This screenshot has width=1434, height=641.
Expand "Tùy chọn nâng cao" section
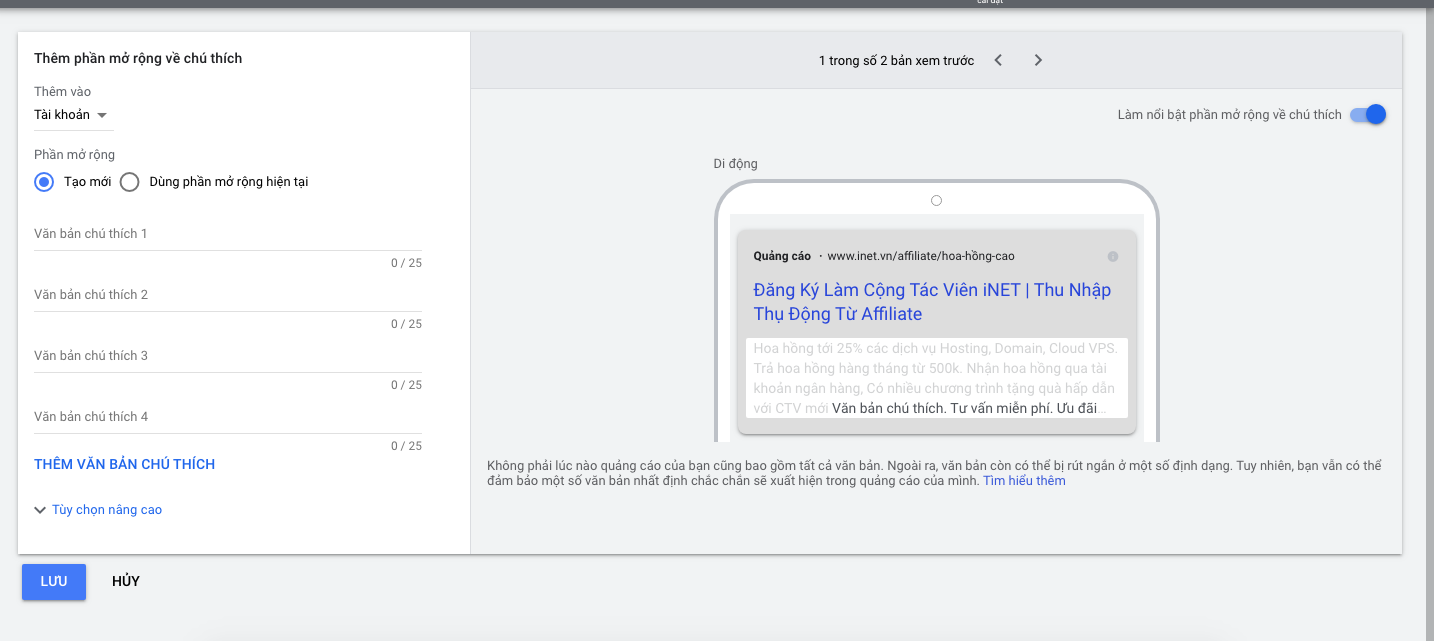[x=98, y=510]
